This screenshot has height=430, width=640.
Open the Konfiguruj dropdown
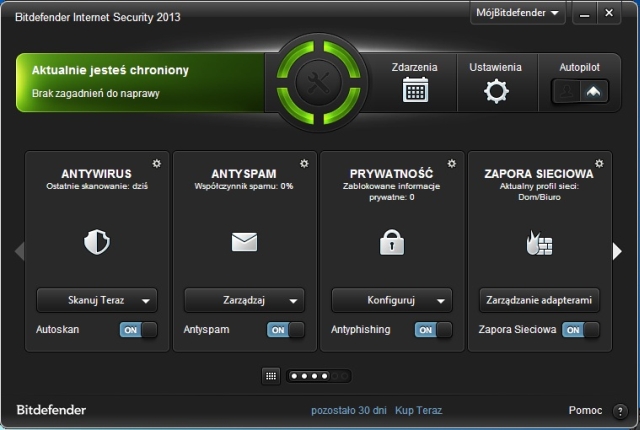(x=392, y=300)
